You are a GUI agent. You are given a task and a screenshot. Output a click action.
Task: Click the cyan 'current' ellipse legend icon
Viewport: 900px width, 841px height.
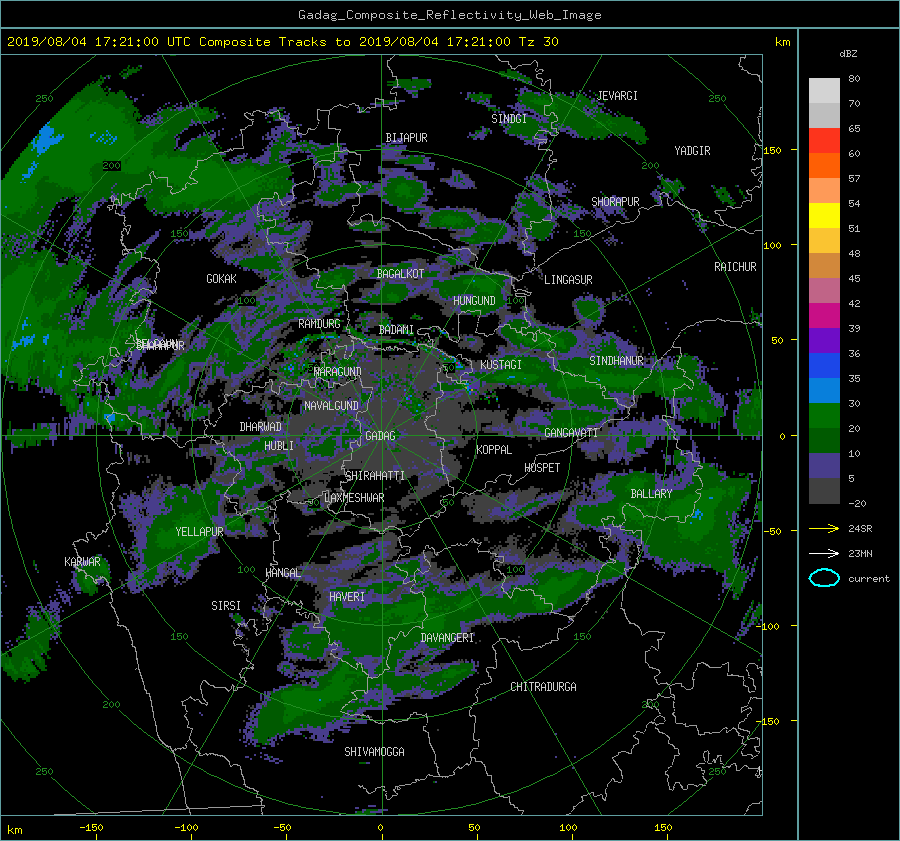(x=824, y=578)
